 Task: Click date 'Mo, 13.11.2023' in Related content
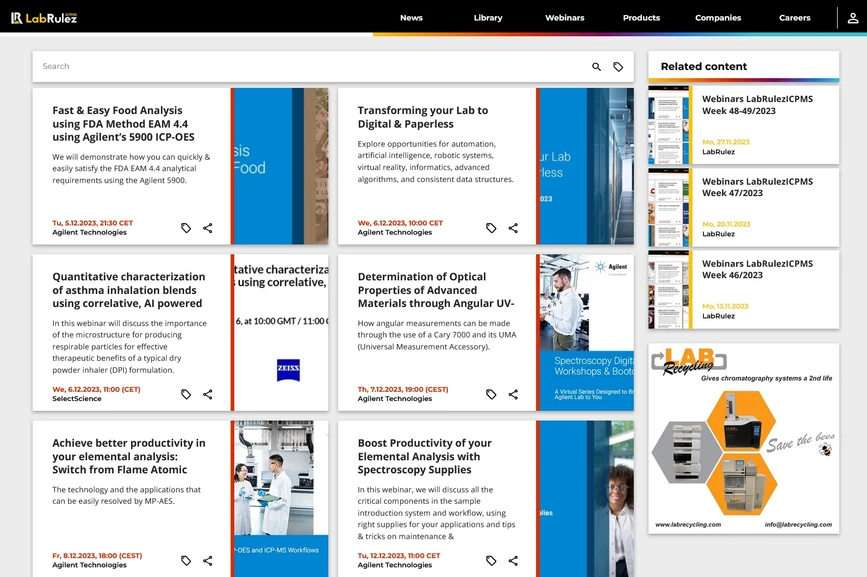[x=725, y=306]
